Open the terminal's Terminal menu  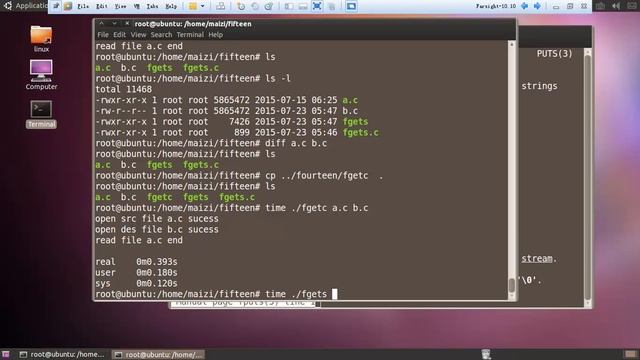pyautogui.click(x=190, y=35)
